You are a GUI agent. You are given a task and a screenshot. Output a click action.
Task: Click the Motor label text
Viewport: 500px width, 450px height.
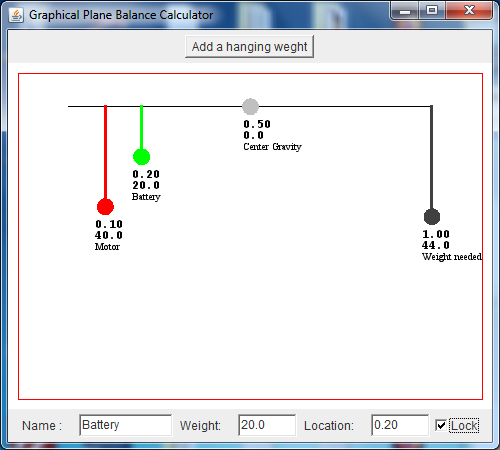point(107,247)
